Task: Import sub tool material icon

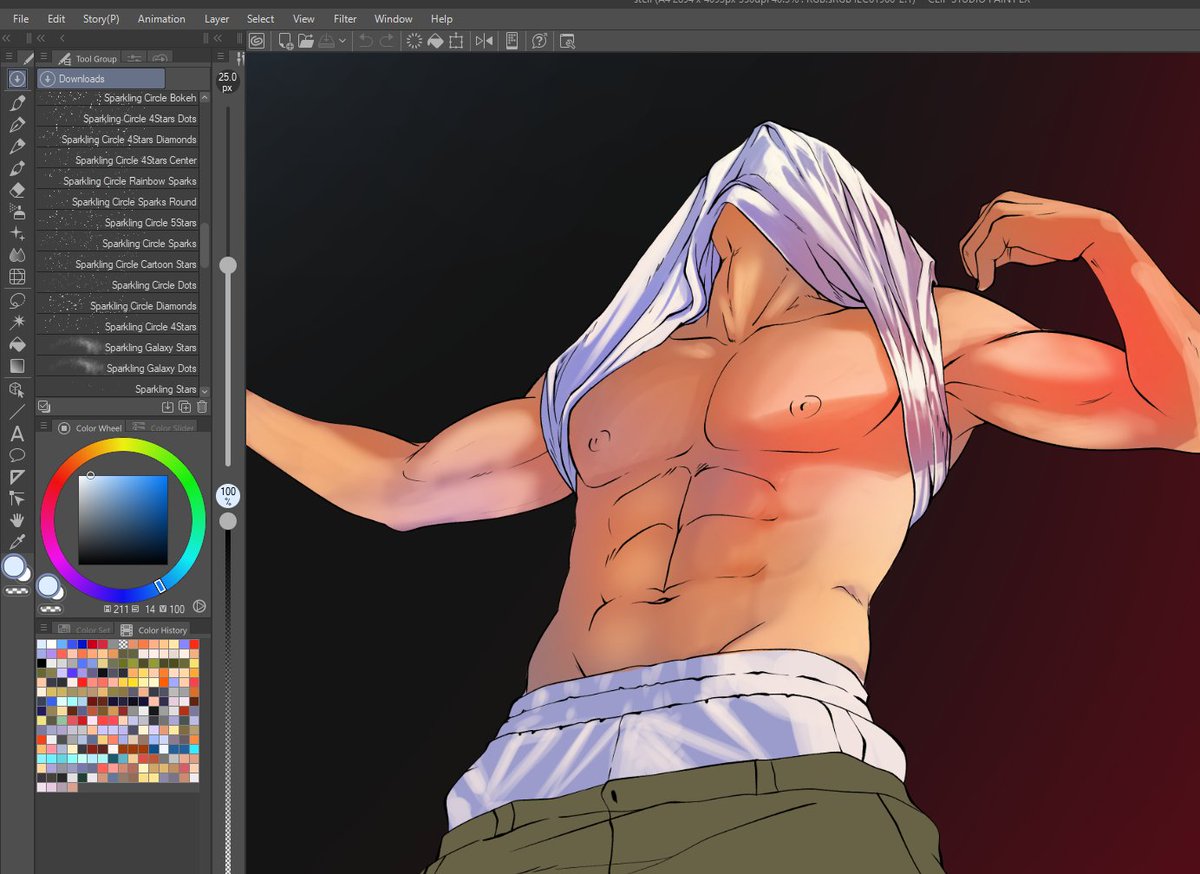Action: (x=168, y=407)
